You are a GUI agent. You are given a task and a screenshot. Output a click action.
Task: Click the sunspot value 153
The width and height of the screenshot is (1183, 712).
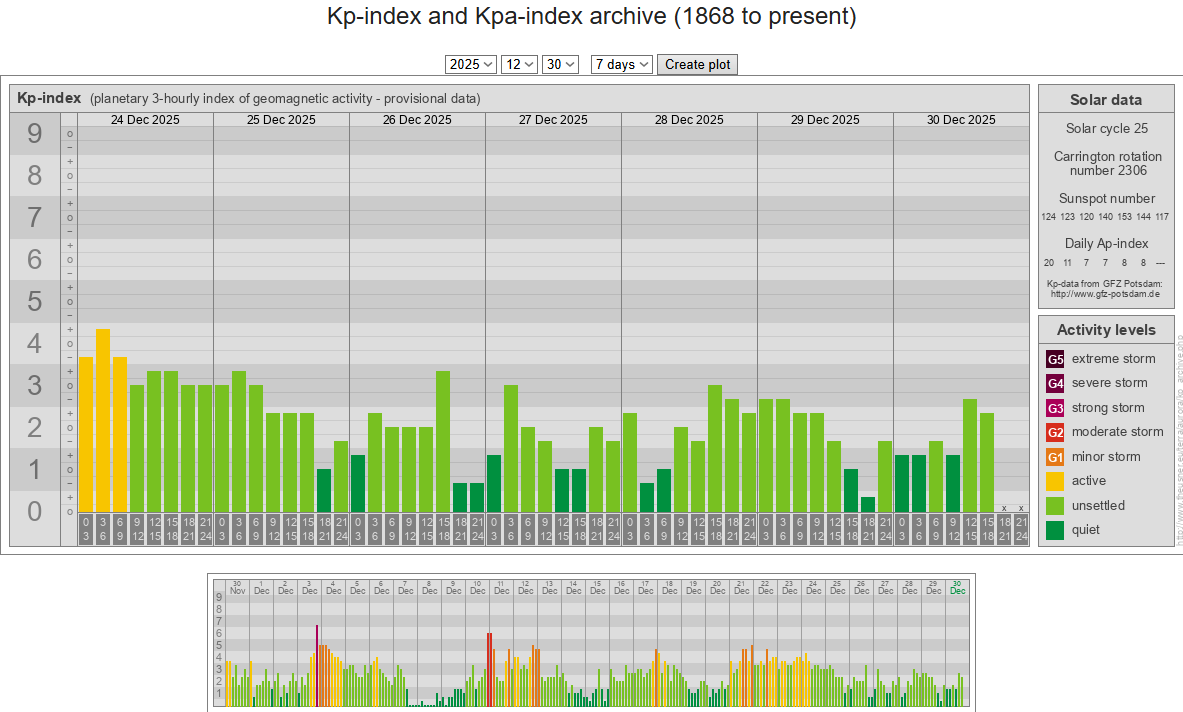[1124, 216]
